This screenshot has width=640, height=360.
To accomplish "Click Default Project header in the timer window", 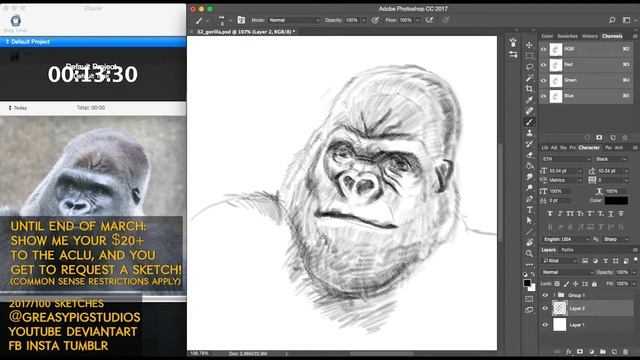I will coord(93,42).
